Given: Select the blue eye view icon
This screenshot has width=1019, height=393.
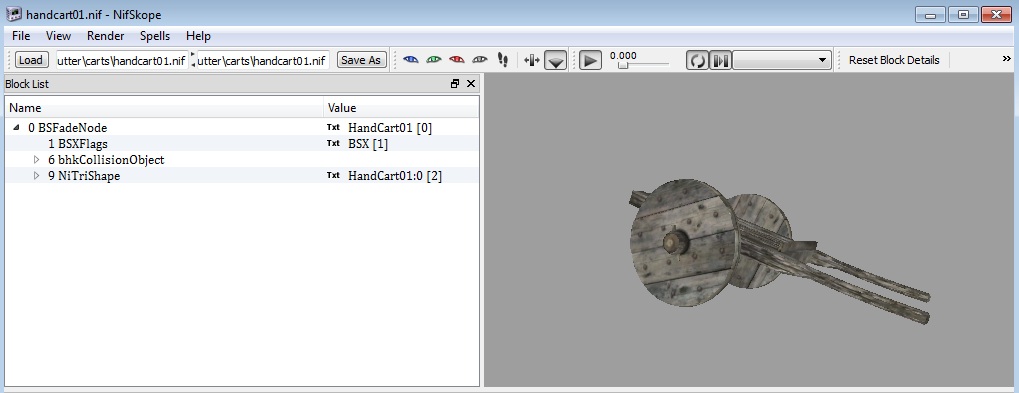Looking at the screenshot, I should (x=411, y=60).
